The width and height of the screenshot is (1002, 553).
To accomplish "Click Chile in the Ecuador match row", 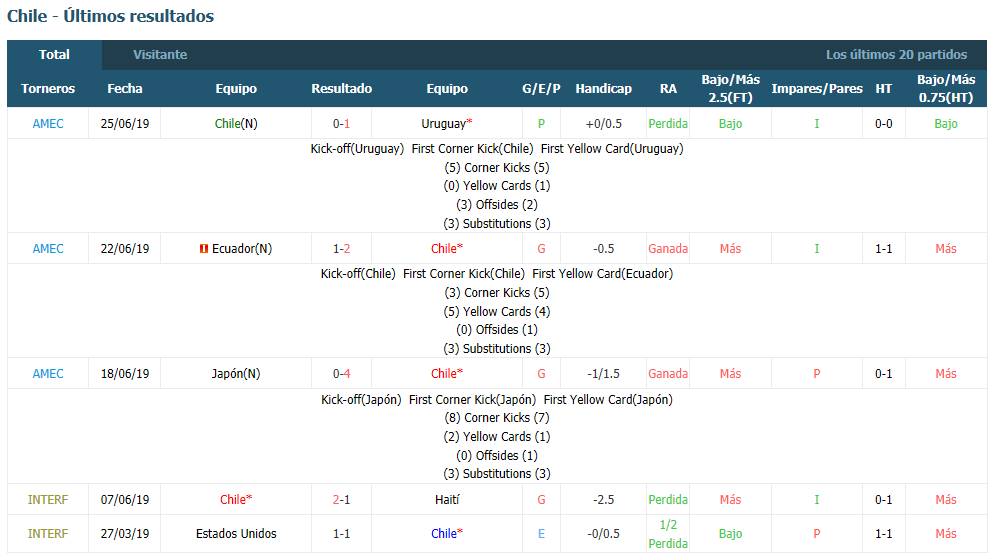I will point(443,249).
